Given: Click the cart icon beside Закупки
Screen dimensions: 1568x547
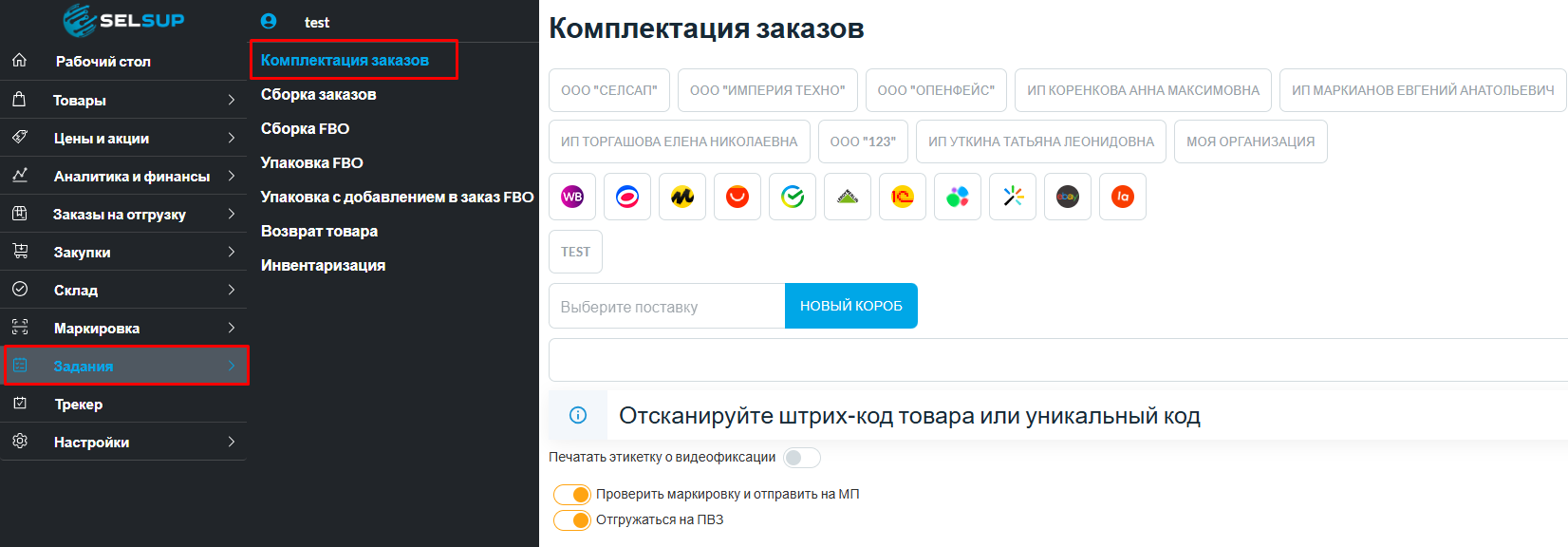Looking at the screenshot, I should [x=19, y=251].
